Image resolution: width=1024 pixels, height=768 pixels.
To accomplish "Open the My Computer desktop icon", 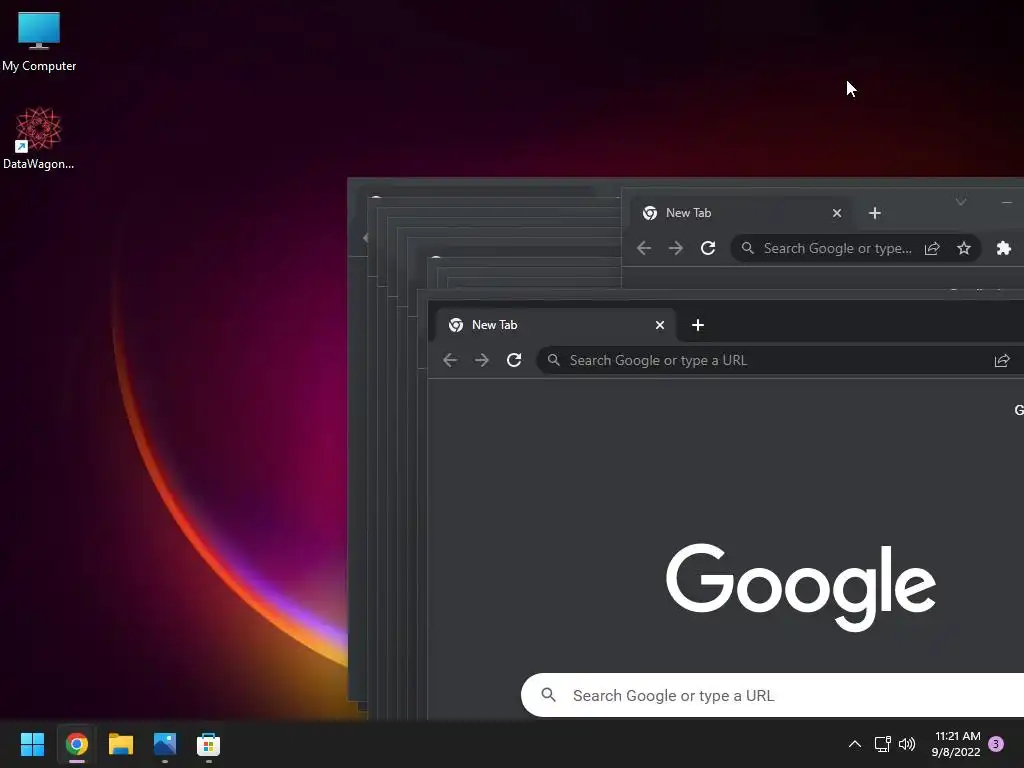I will click(x=39, y=41).
